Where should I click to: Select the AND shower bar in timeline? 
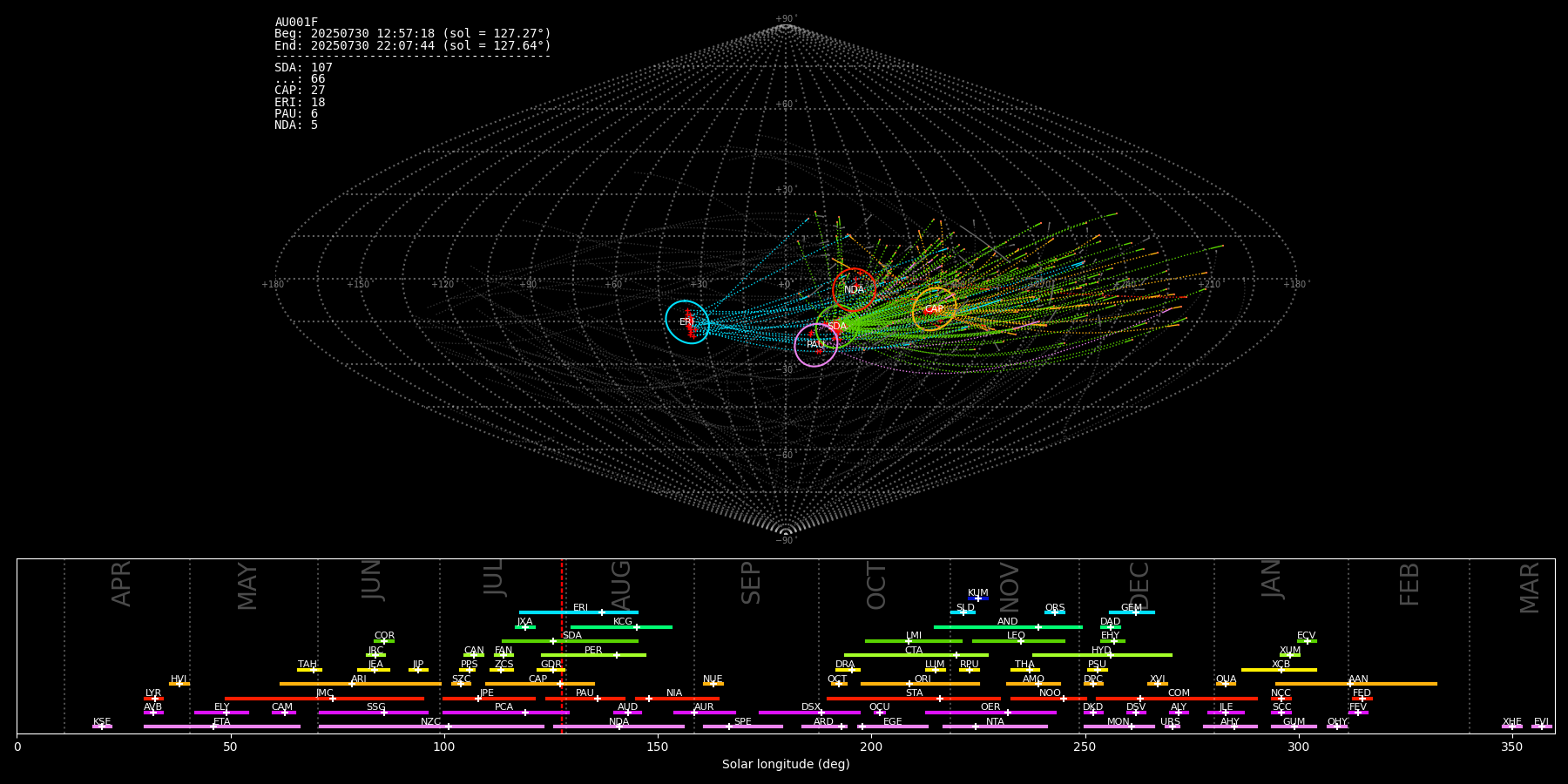[1008, 626]
